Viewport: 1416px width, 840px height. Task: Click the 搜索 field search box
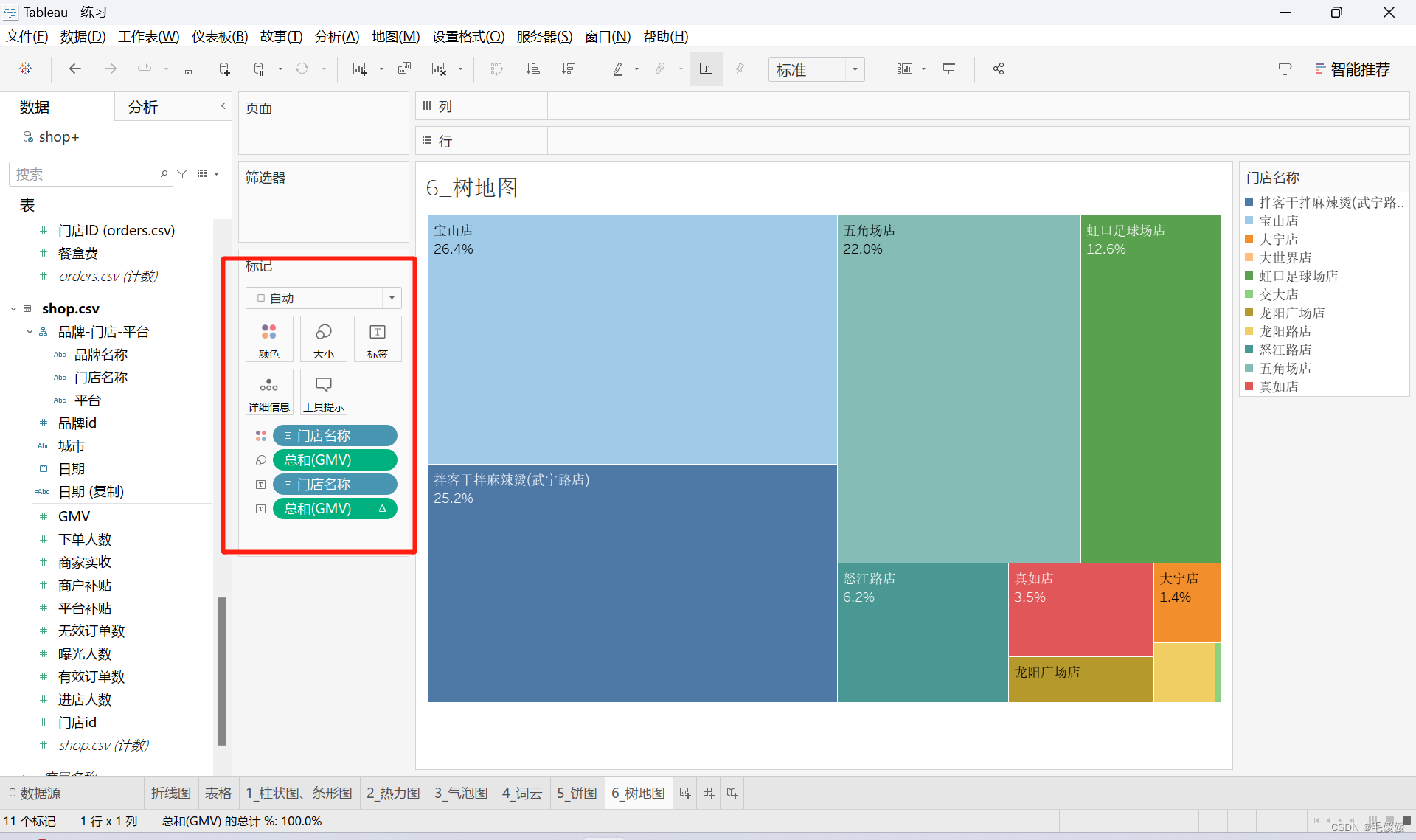(90, 174)
